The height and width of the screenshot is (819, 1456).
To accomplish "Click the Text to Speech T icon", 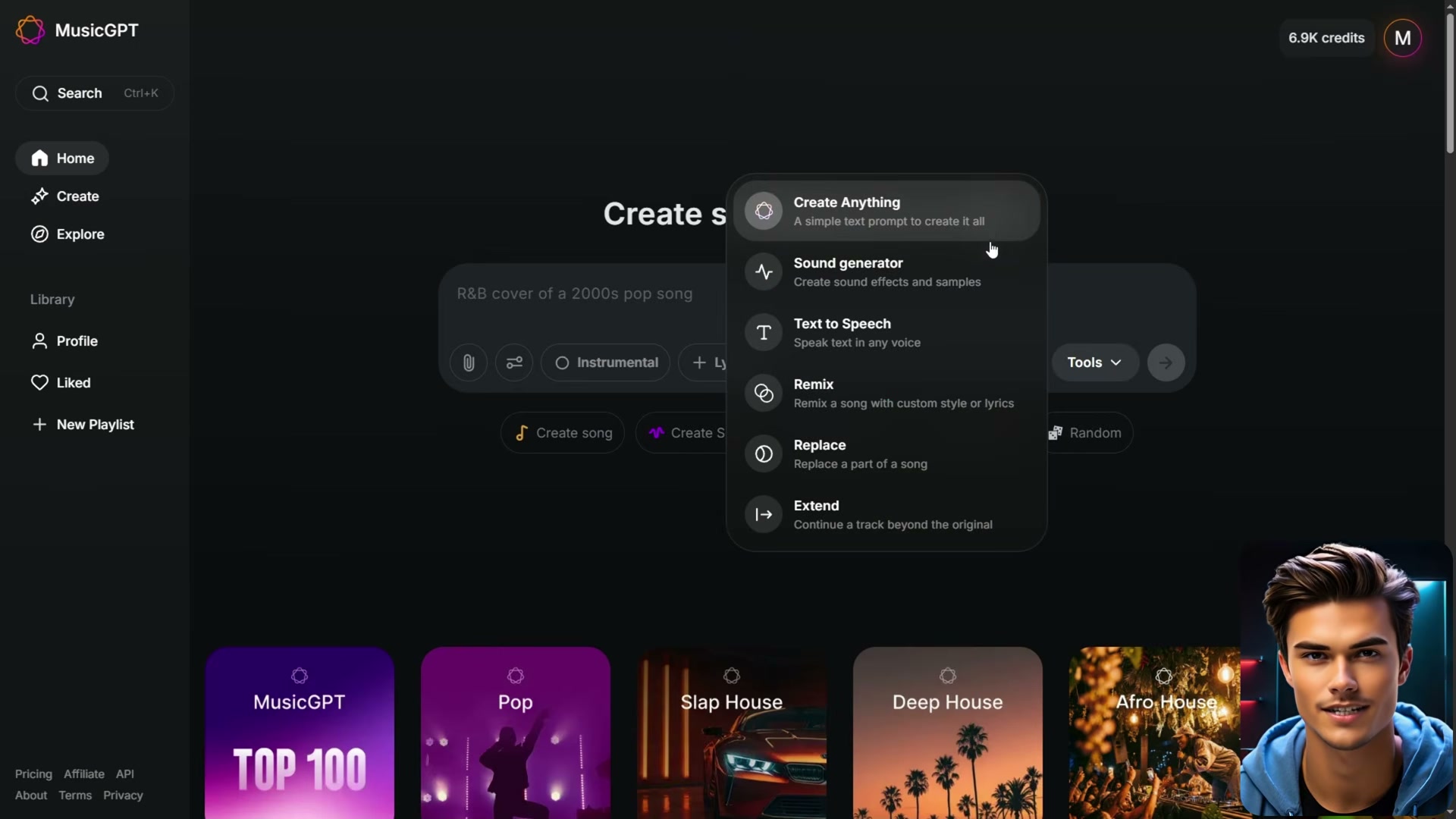I will coord(764,332).
